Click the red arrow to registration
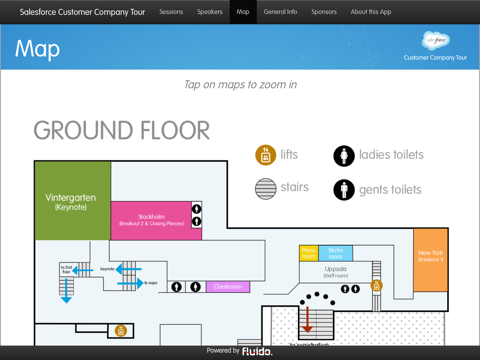This screenshot has width=480, height=360. (307, 319)
